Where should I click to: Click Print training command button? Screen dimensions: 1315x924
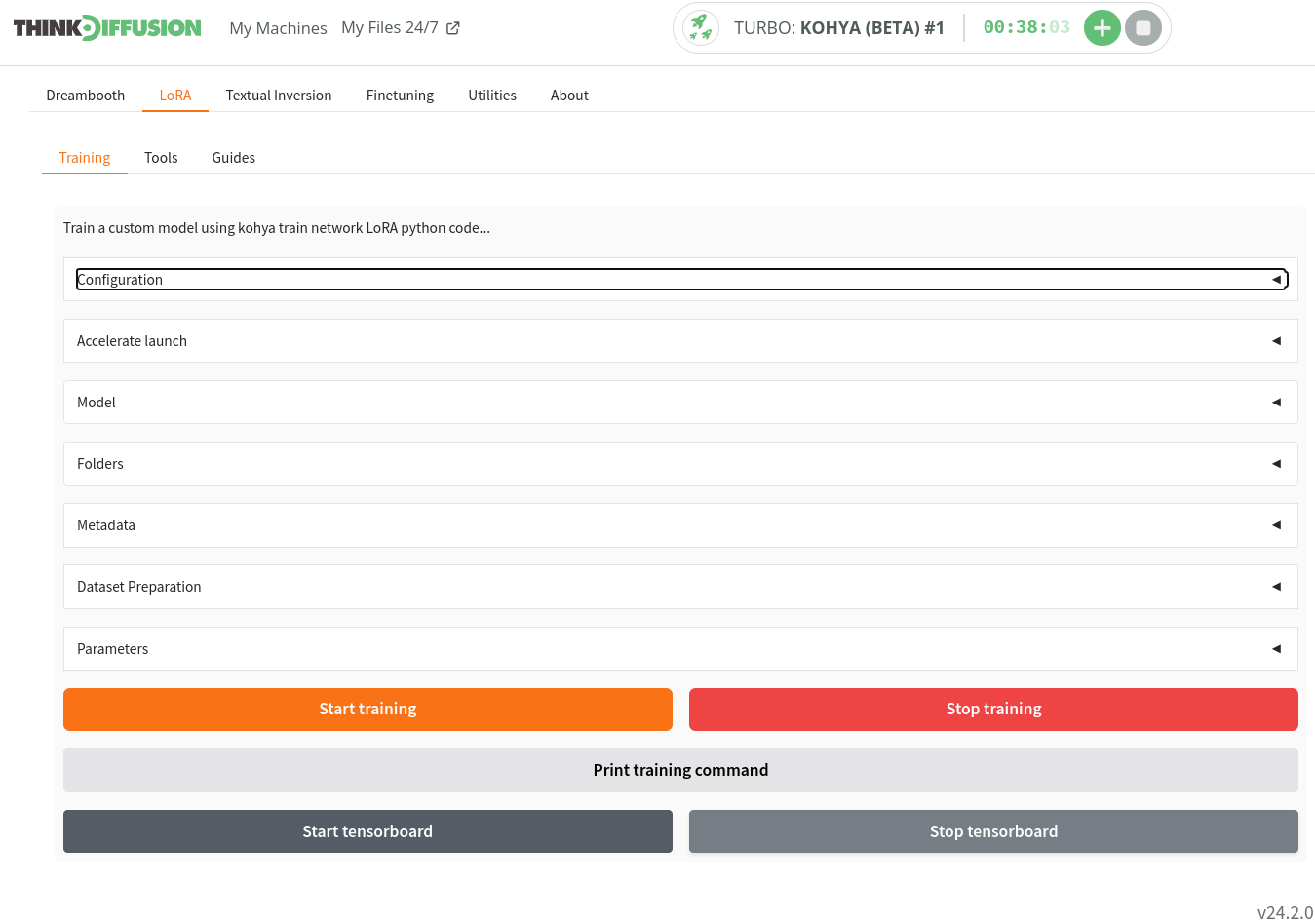click(680, 770)
